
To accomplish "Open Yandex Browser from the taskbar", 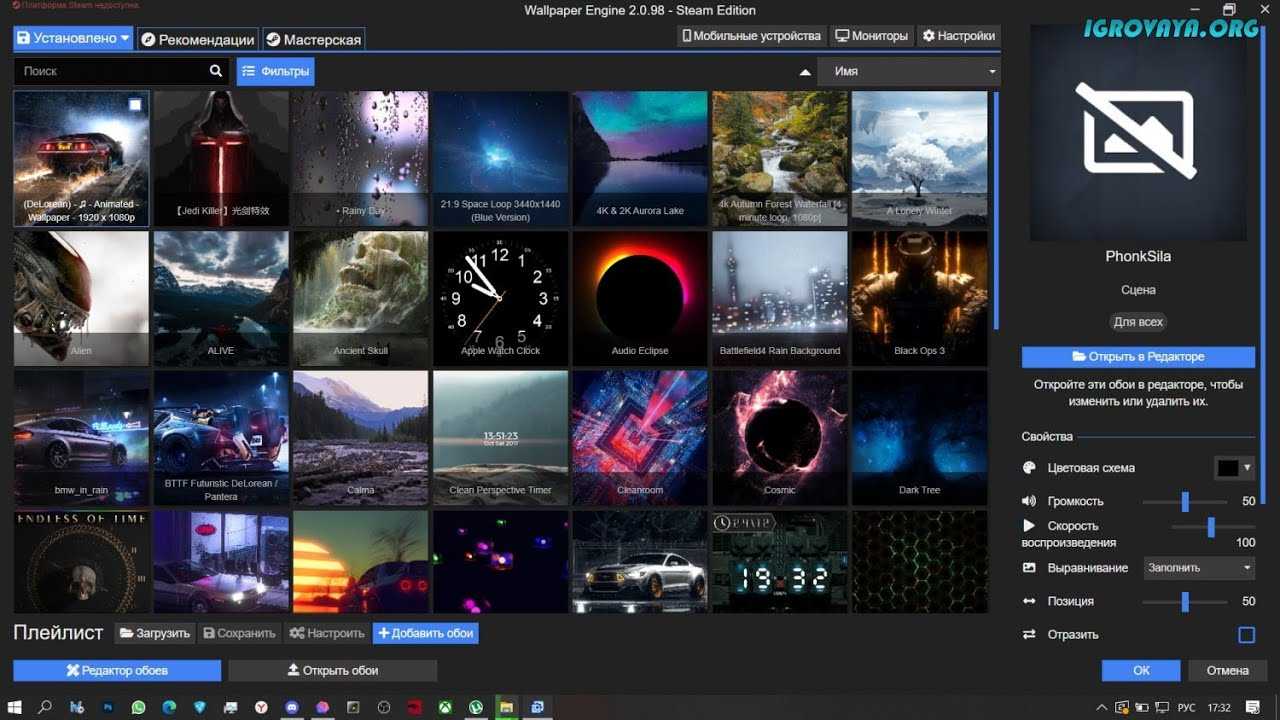I will [261, 707].
